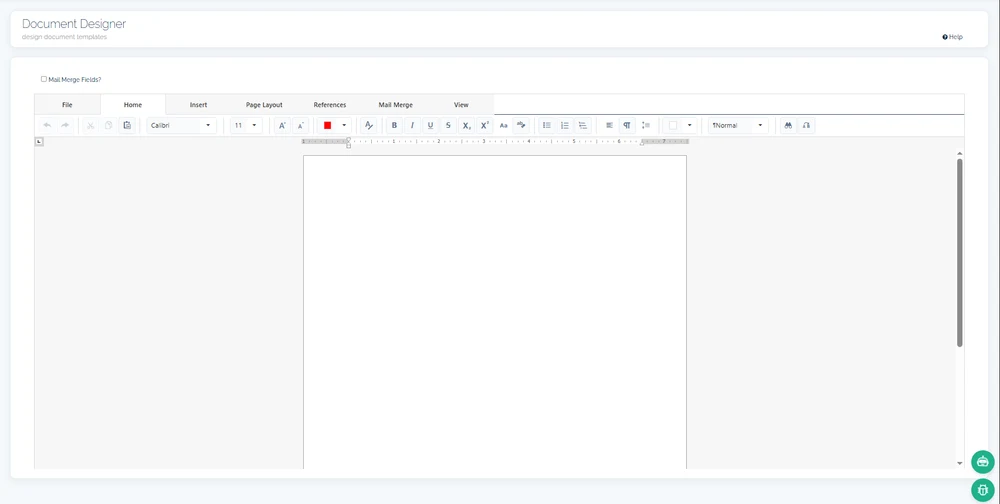This screenshot has width=1000, height=504.
Task: Click the paragraph alignment icon
Action: click(x=609, y=126)
